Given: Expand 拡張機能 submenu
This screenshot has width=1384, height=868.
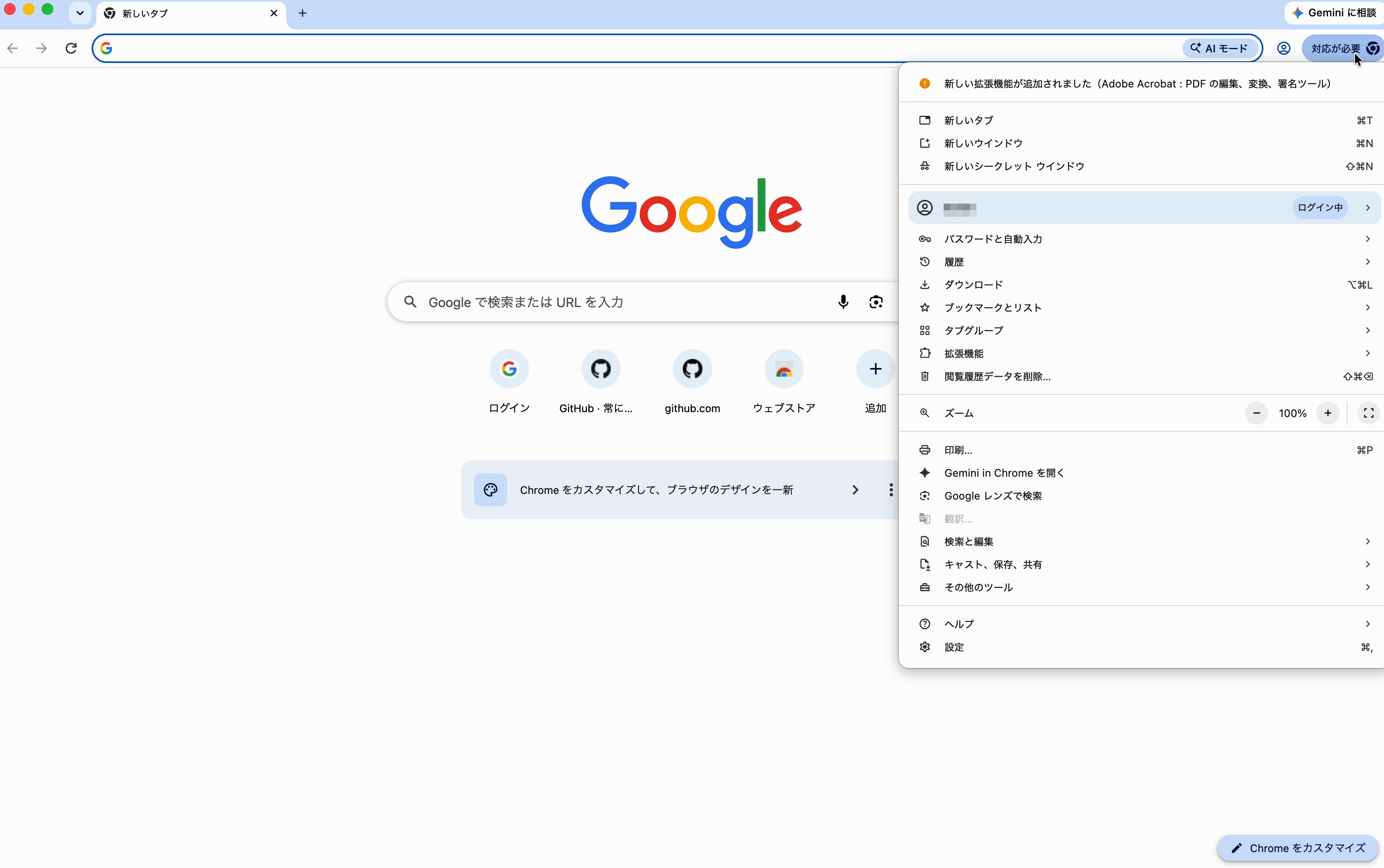Looking at the screenshot, I should [1141, 354].
